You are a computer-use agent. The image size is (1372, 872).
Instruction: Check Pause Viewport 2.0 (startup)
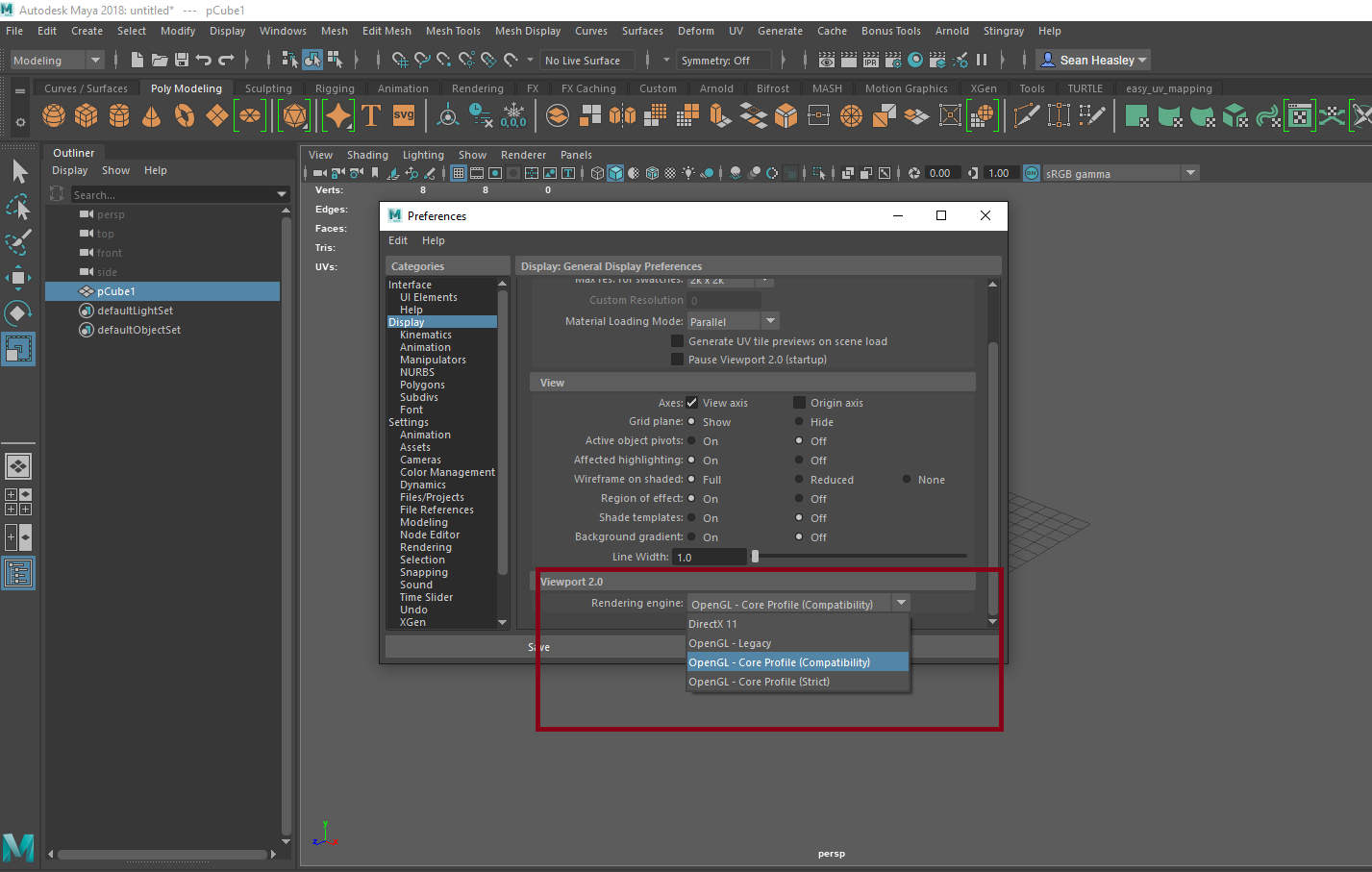677,360
